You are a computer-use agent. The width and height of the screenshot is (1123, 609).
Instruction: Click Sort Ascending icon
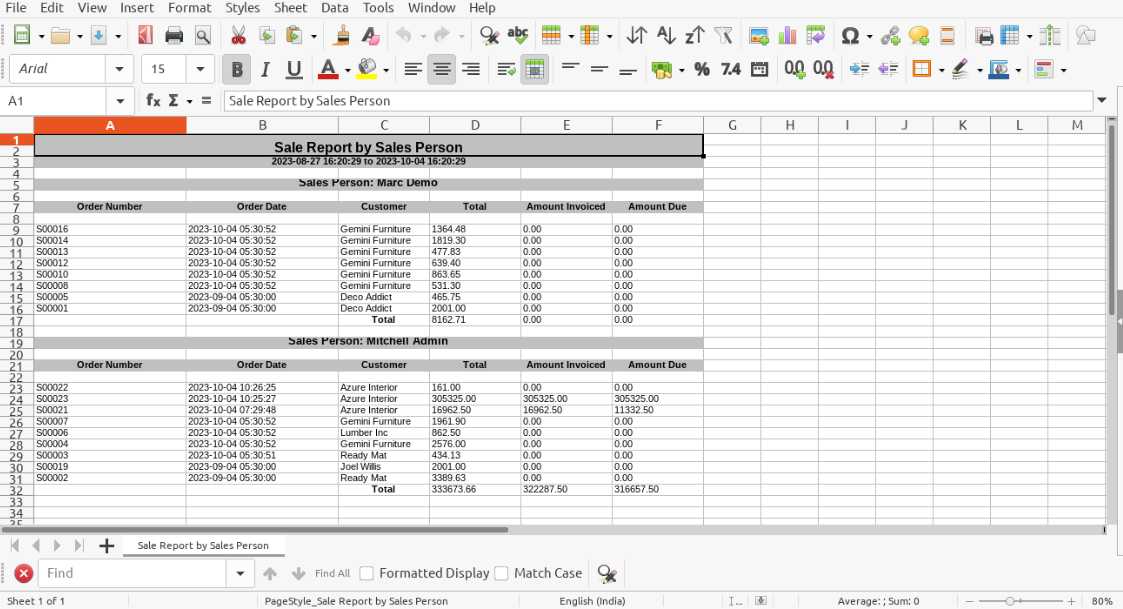[x=665, y=35]
